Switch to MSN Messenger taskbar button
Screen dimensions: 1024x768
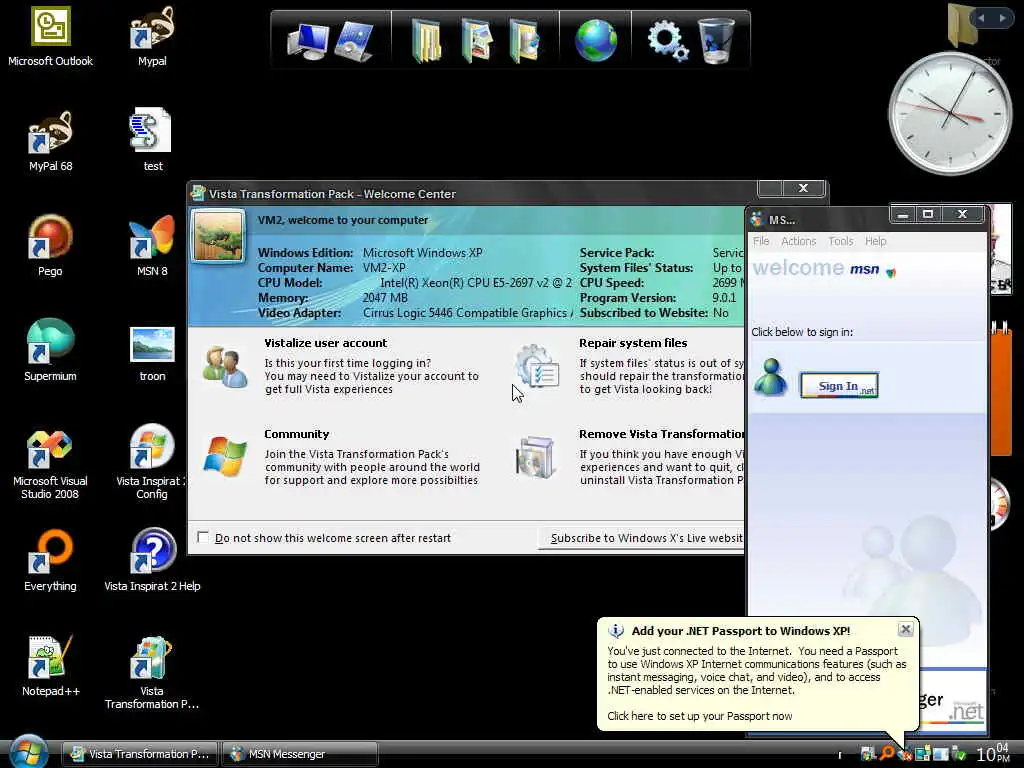click(300, 754)
